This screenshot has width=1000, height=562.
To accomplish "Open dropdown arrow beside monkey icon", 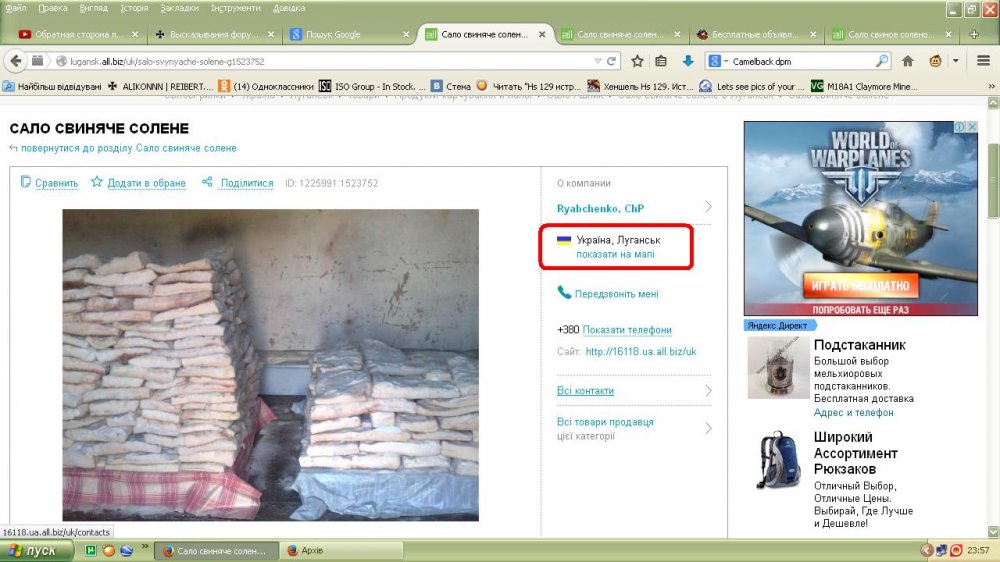I will [955, 61].
